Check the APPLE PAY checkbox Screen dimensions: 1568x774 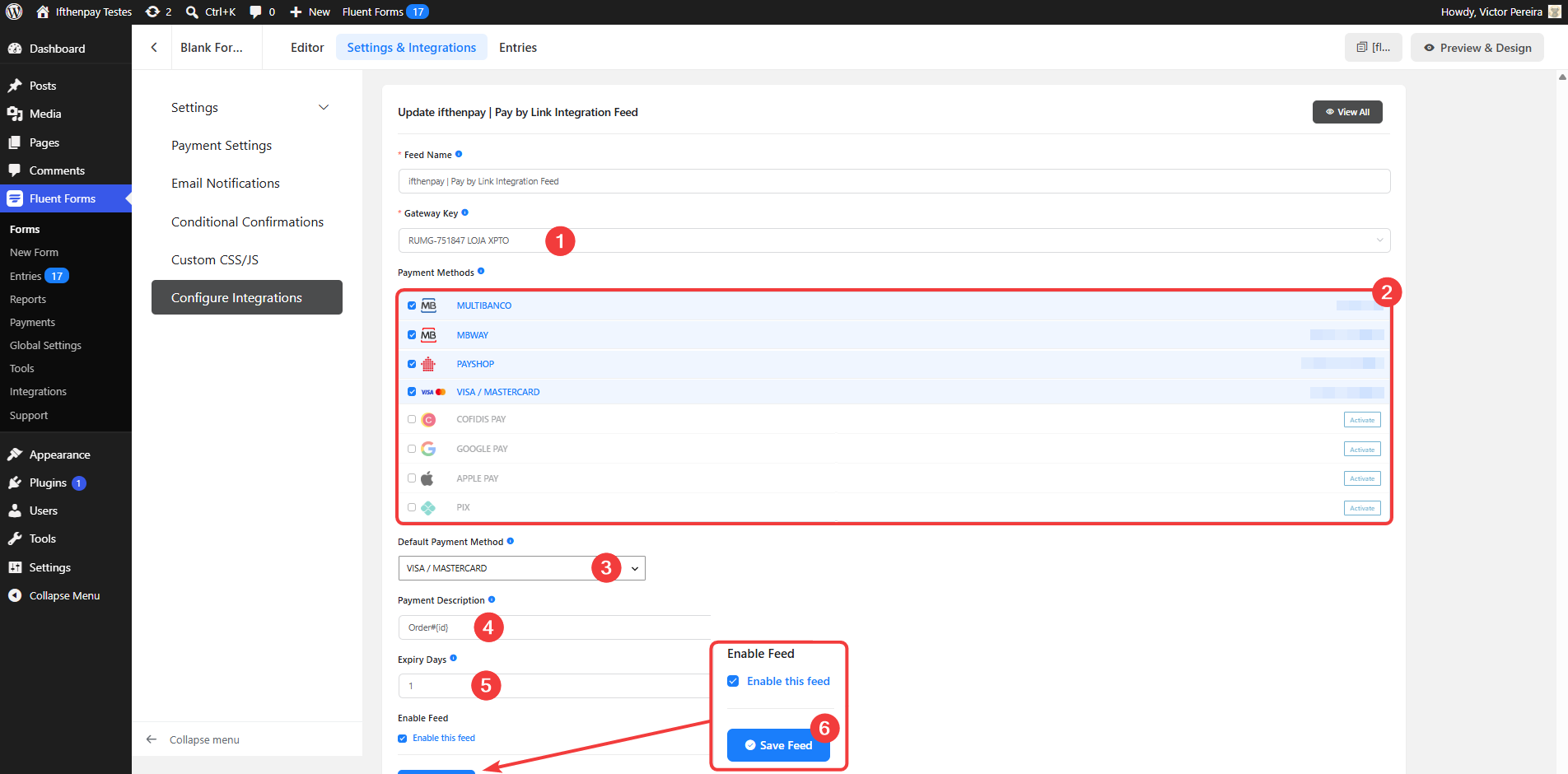coord(412,478)
